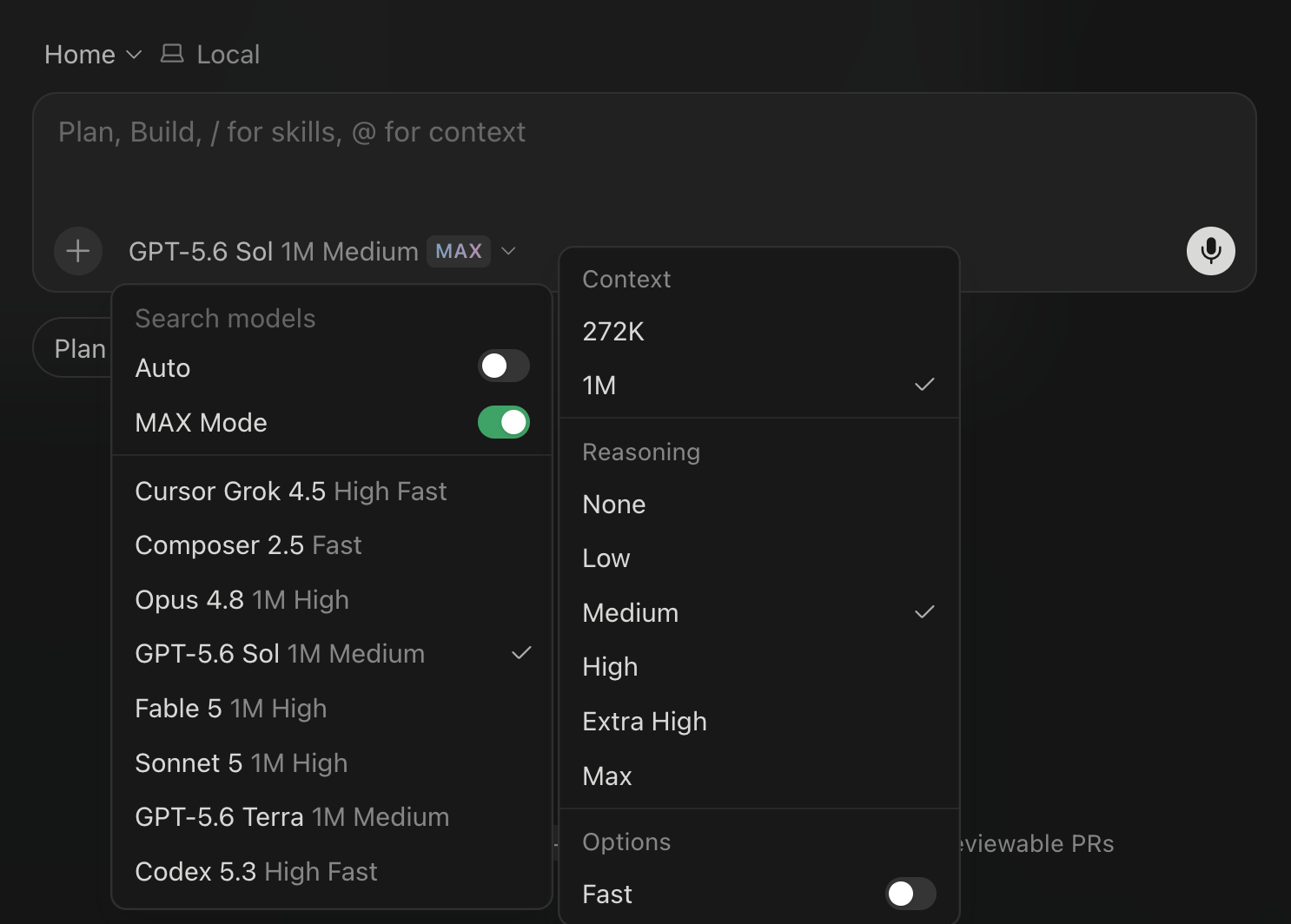Click the Search models field

332,319
